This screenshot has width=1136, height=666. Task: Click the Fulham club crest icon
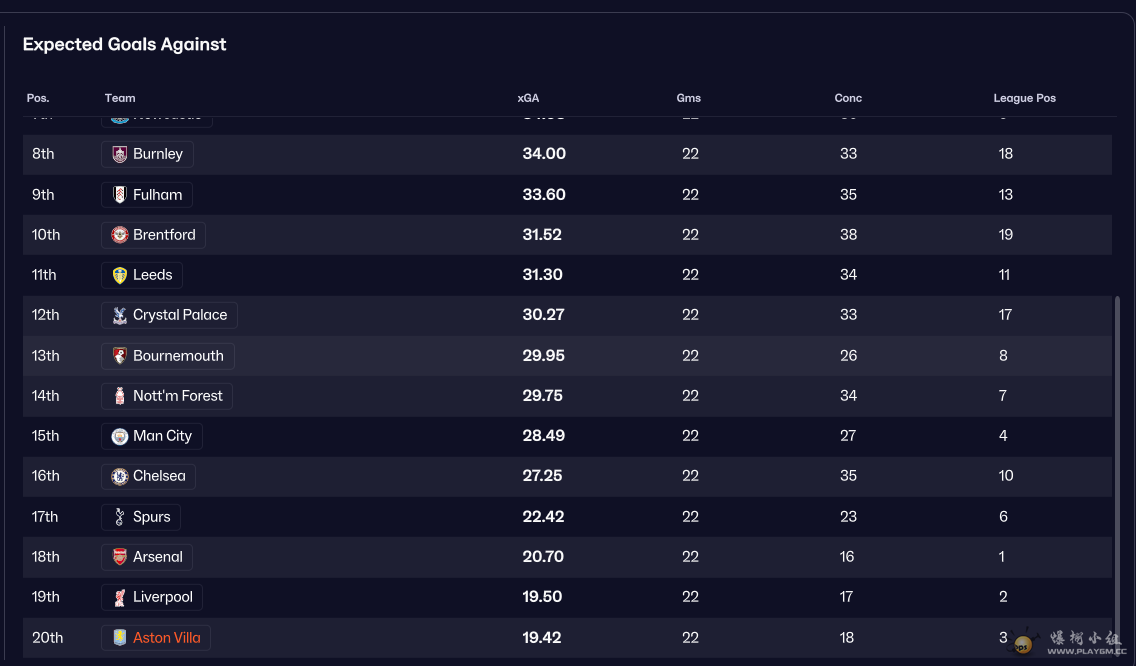point(120,195)
